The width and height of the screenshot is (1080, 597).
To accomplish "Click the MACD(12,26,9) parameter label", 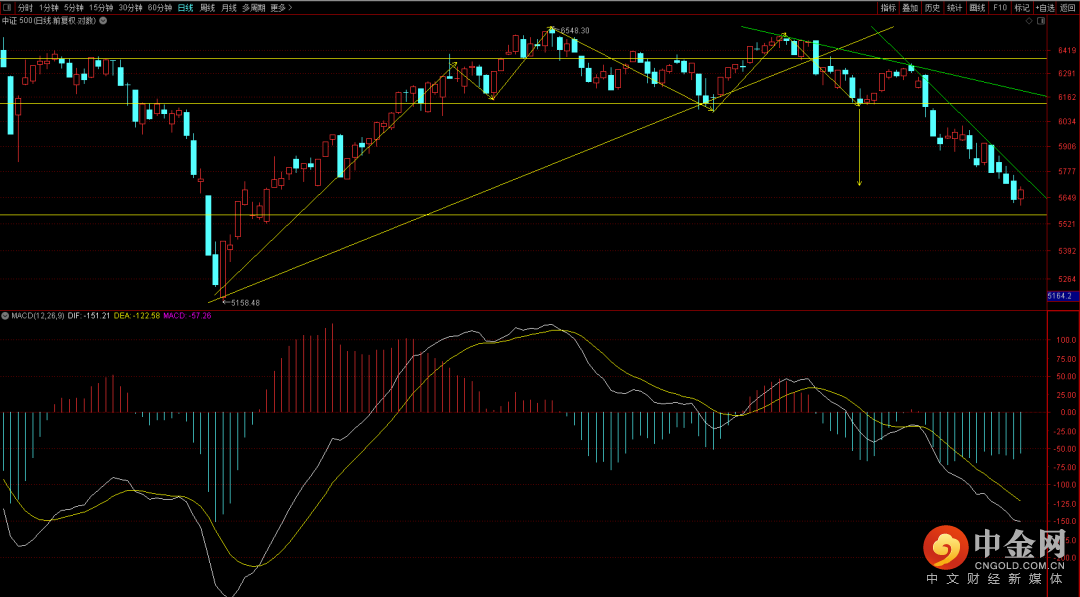I will 38,315.
